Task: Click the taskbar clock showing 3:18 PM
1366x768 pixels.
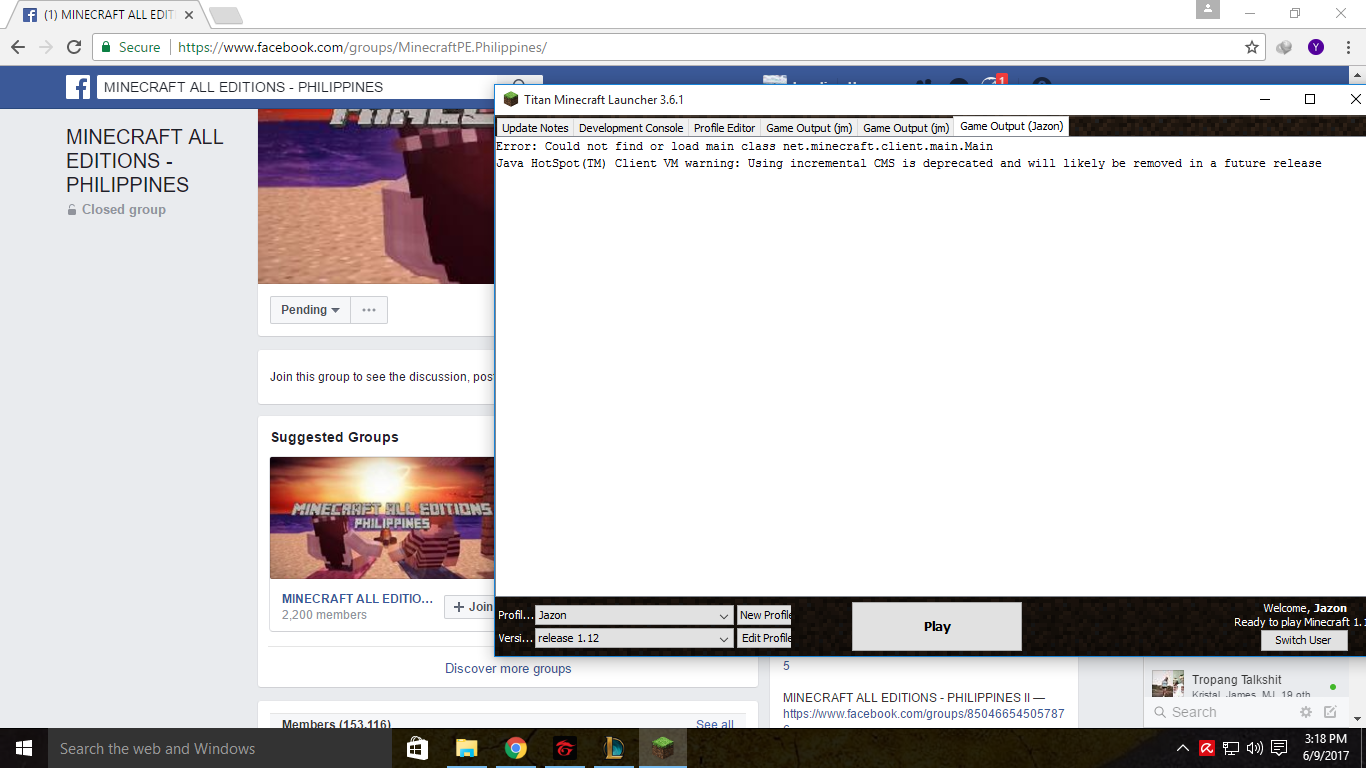Action: pos(1327,747)
